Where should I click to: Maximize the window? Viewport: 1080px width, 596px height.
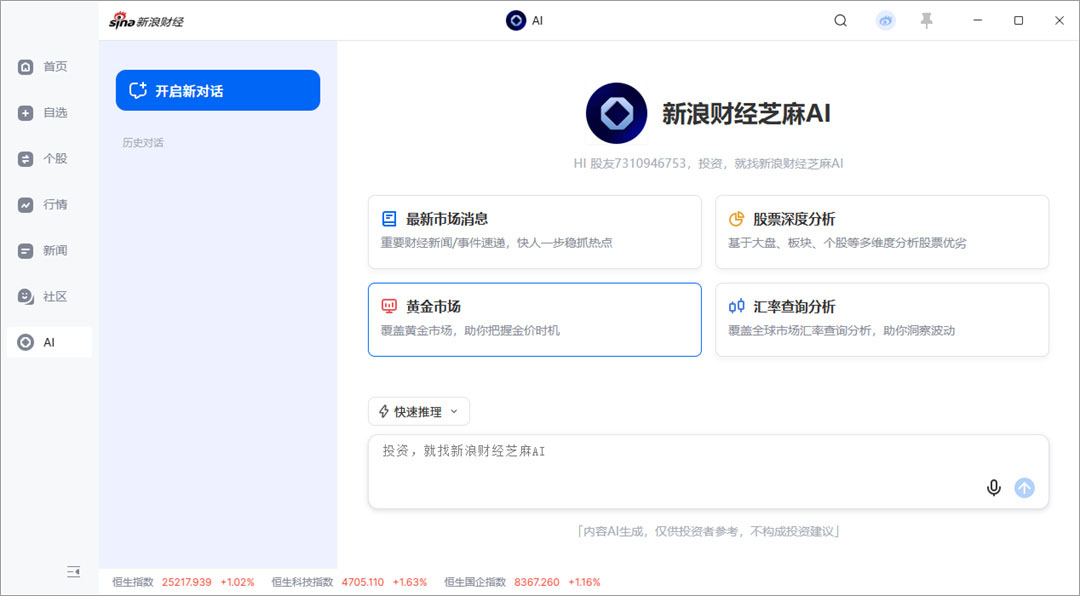(1019, 21)
